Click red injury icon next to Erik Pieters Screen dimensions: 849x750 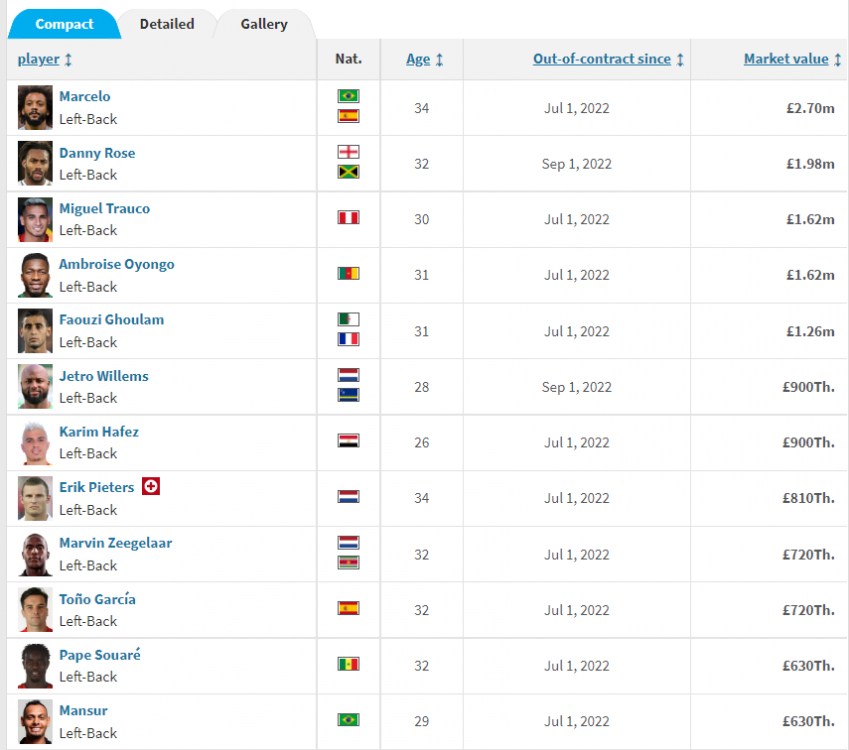click(x=151, y=486)
